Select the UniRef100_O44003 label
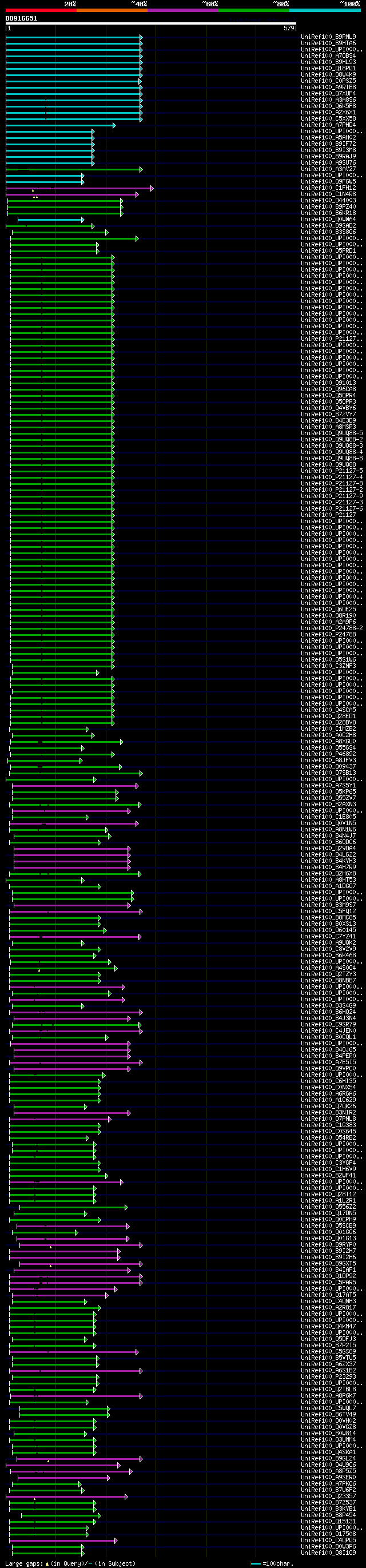The image size is (366, 1568). 328,201
